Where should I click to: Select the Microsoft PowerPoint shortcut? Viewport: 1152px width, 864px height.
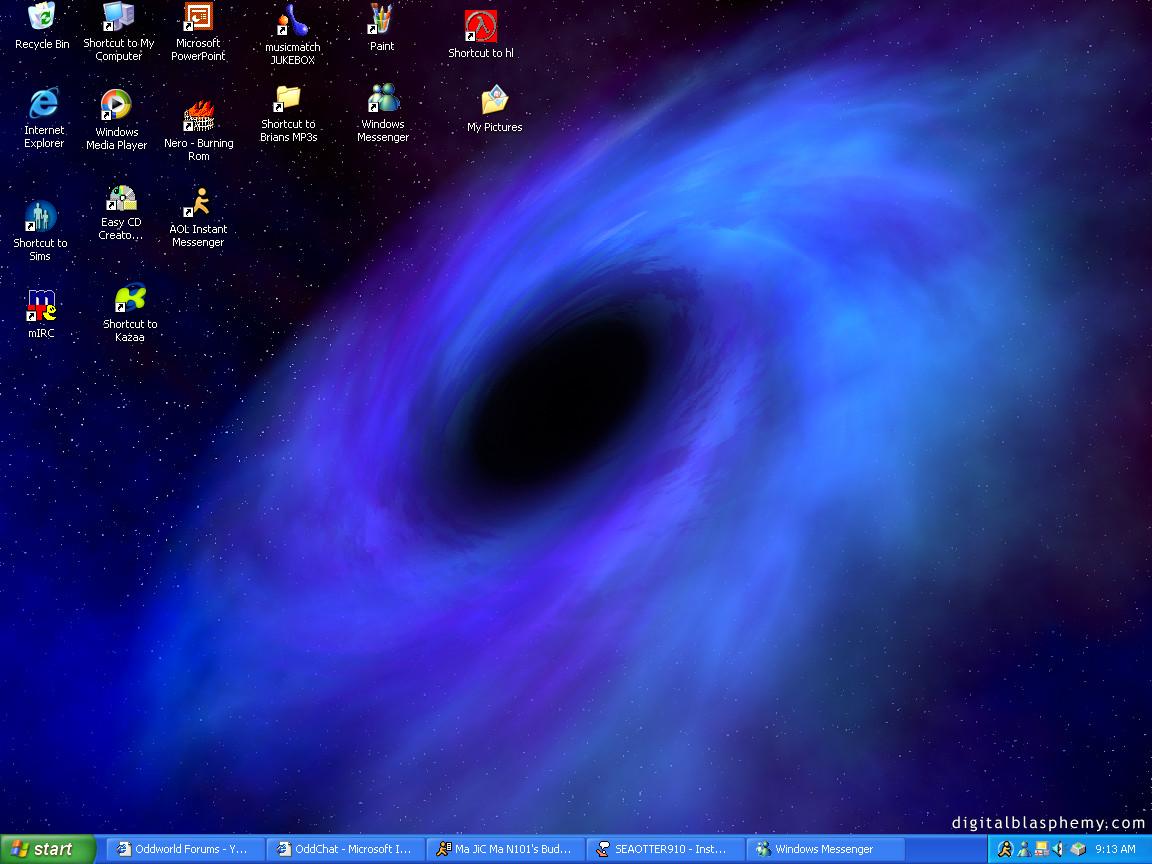pyautogui.click(x=198, y=18)
